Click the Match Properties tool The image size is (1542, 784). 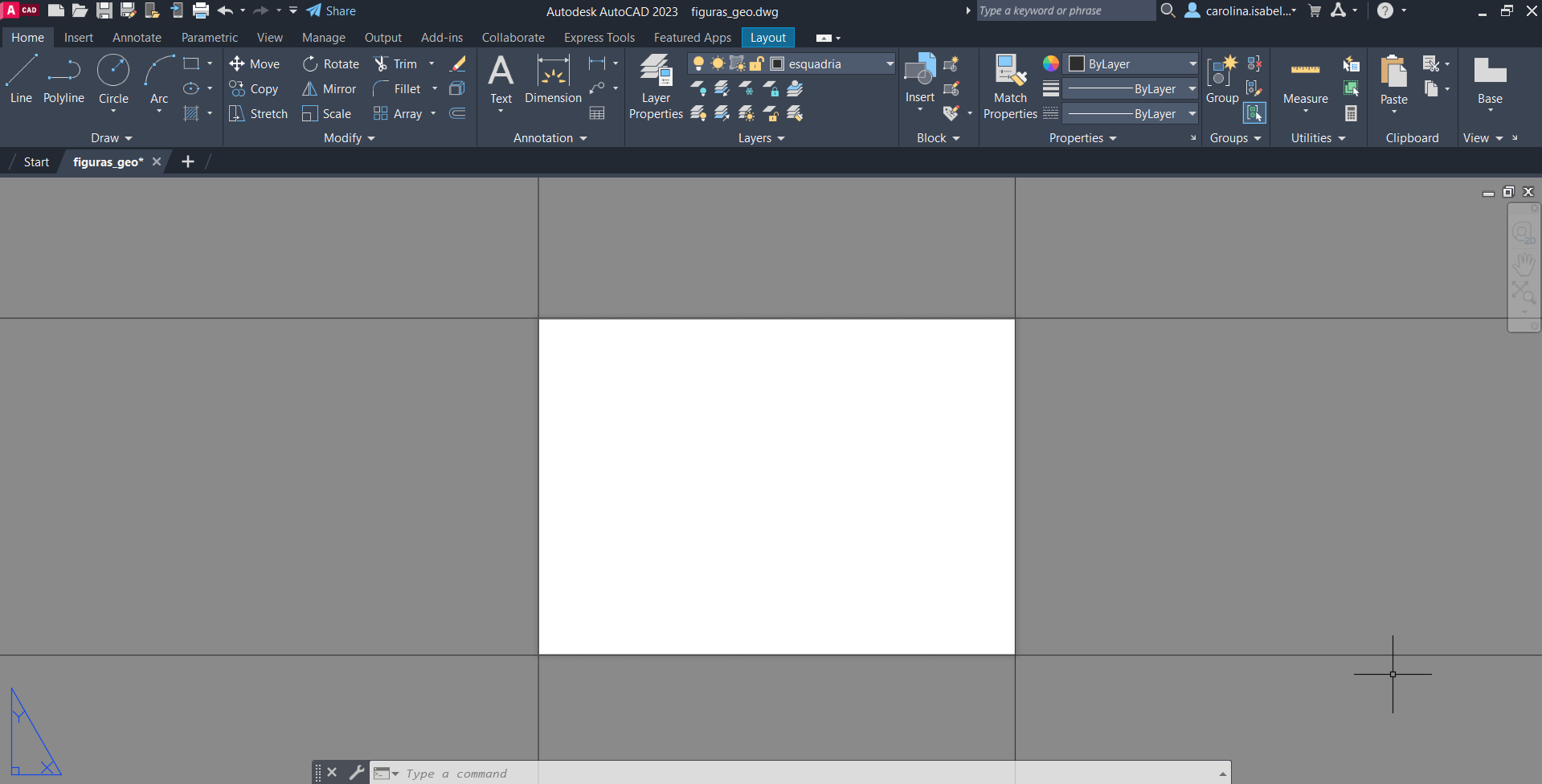tap(1010, 87)
